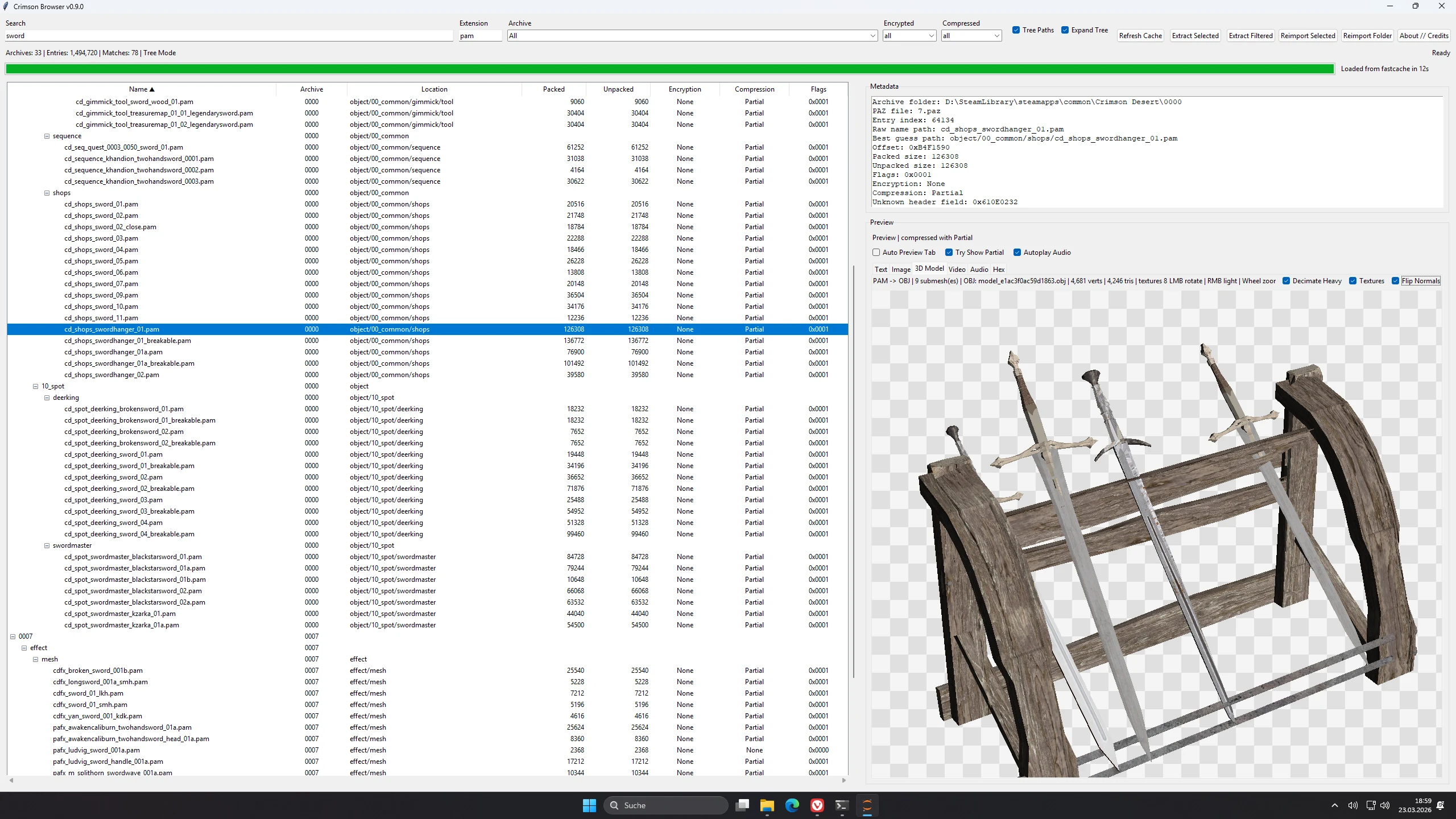Click the Search input field
This screenshot has width=1456, height=819.
pos(229,36)
